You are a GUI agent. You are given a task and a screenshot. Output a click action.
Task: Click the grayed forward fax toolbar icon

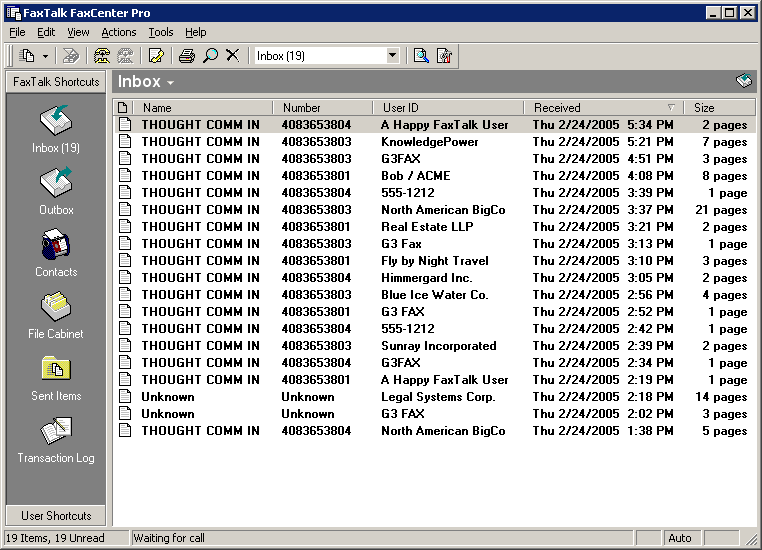pyautogui.click(x=71, y=56)
